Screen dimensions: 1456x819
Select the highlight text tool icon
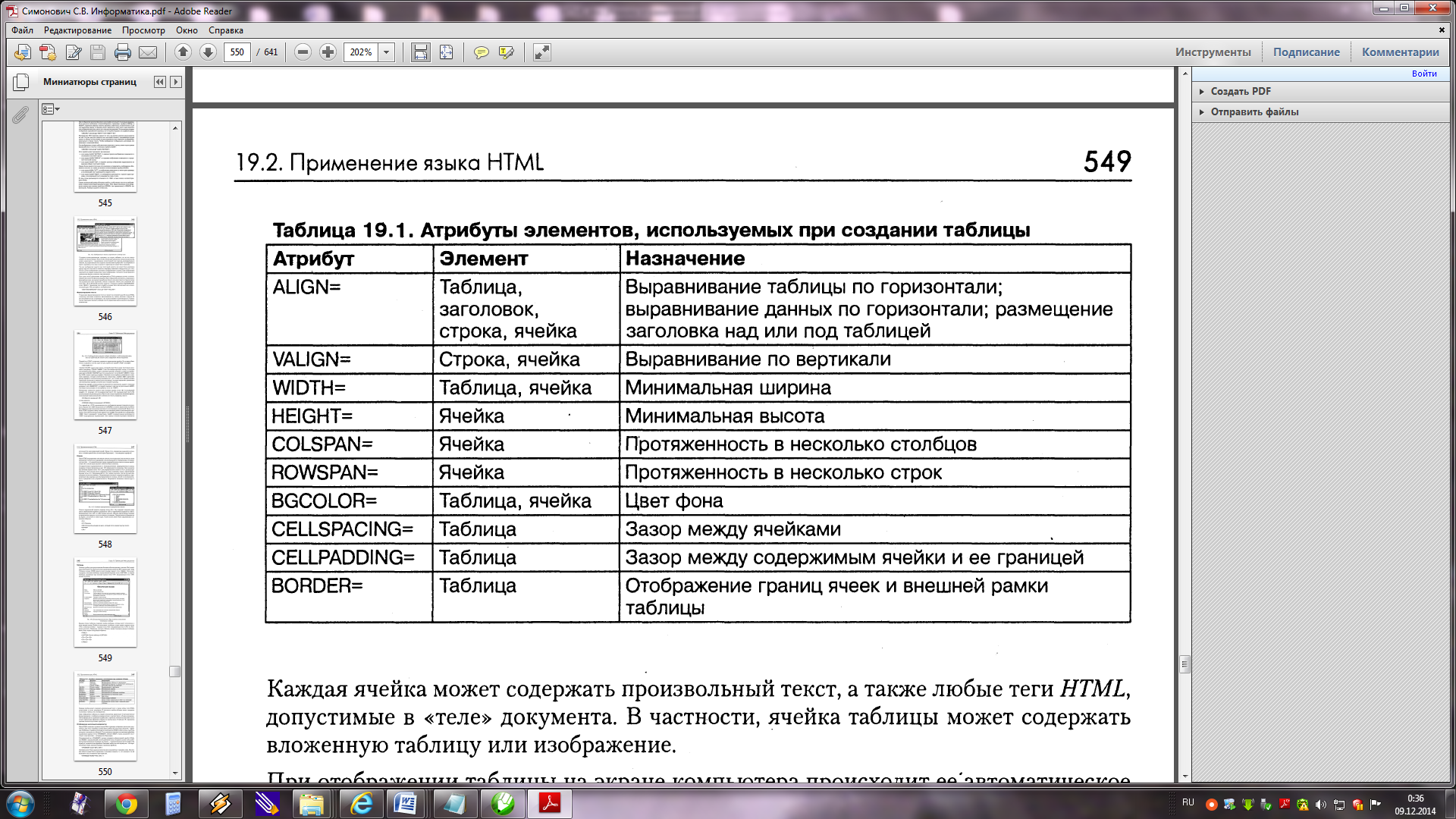click(x=506, y=52)
